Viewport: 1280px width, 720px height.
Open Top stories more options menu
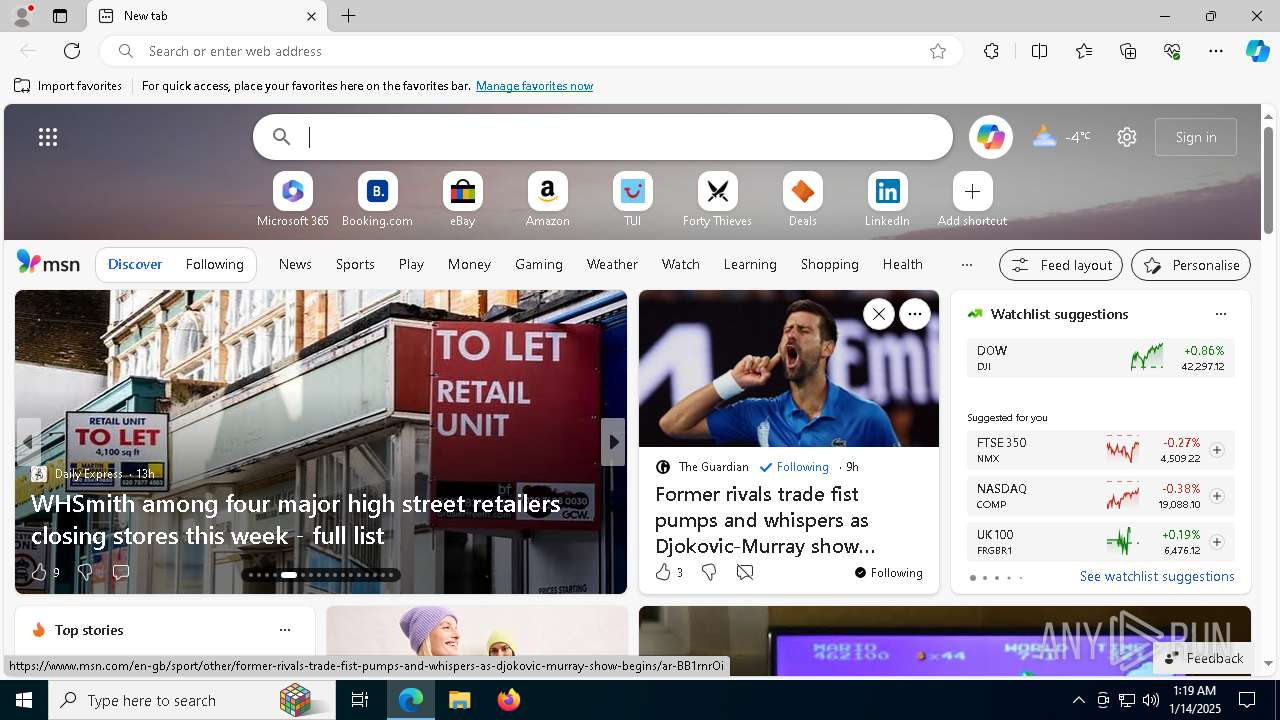285,630
